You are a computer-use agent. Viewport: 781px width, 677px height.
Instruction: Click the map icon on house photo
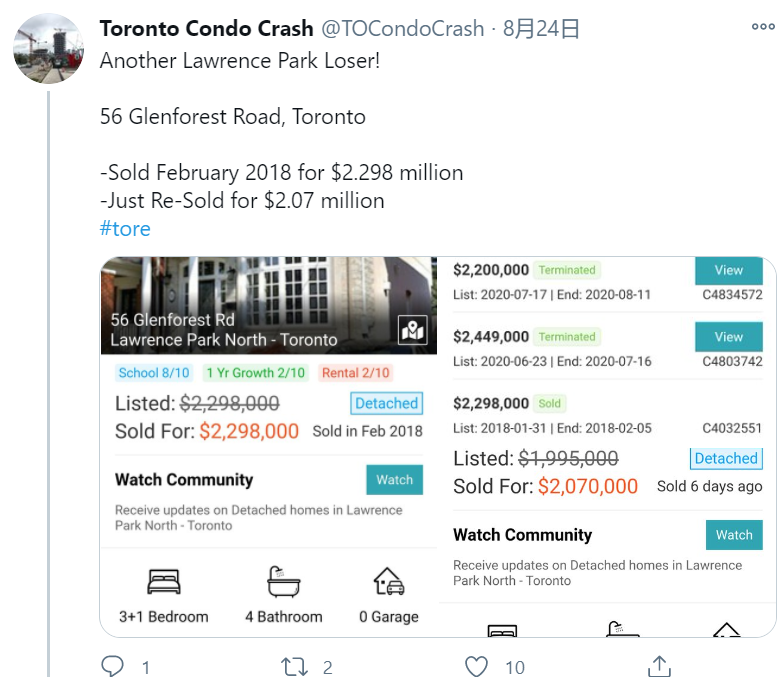(413, 330)
